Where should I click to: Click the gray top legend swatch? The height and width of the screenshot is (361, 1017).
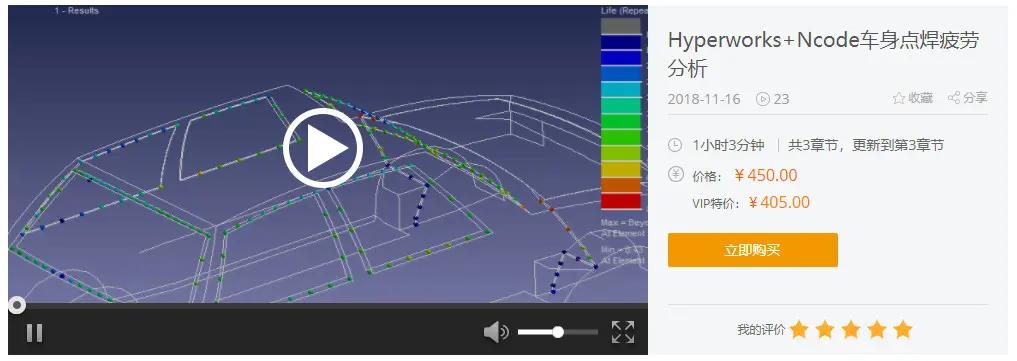(x=621, y=26)
